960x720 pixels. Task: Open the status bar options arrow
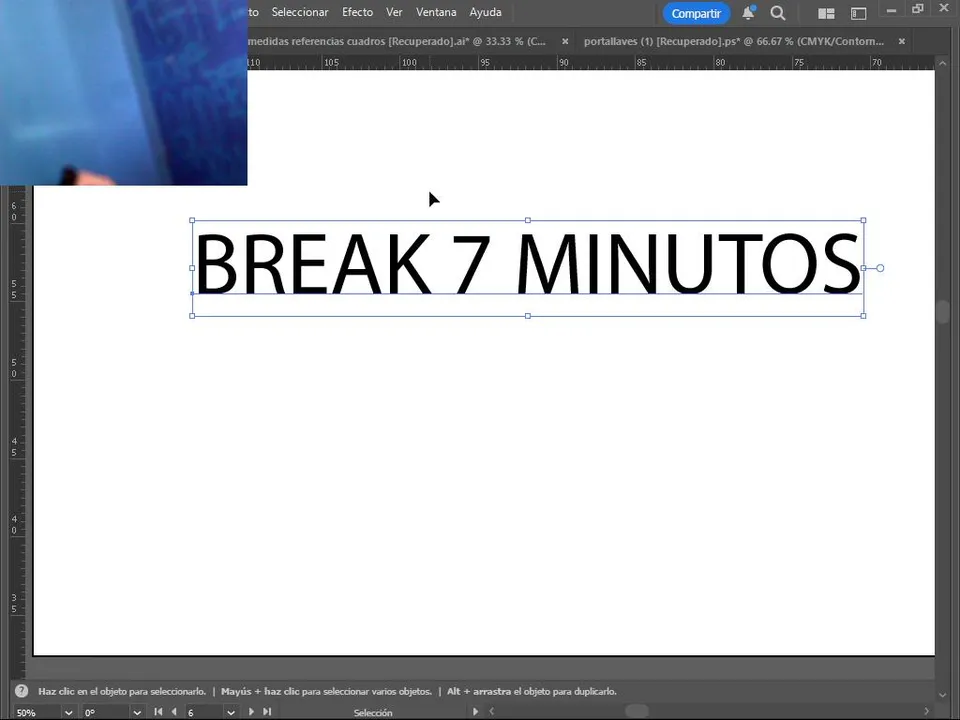(x=476, y=711)
